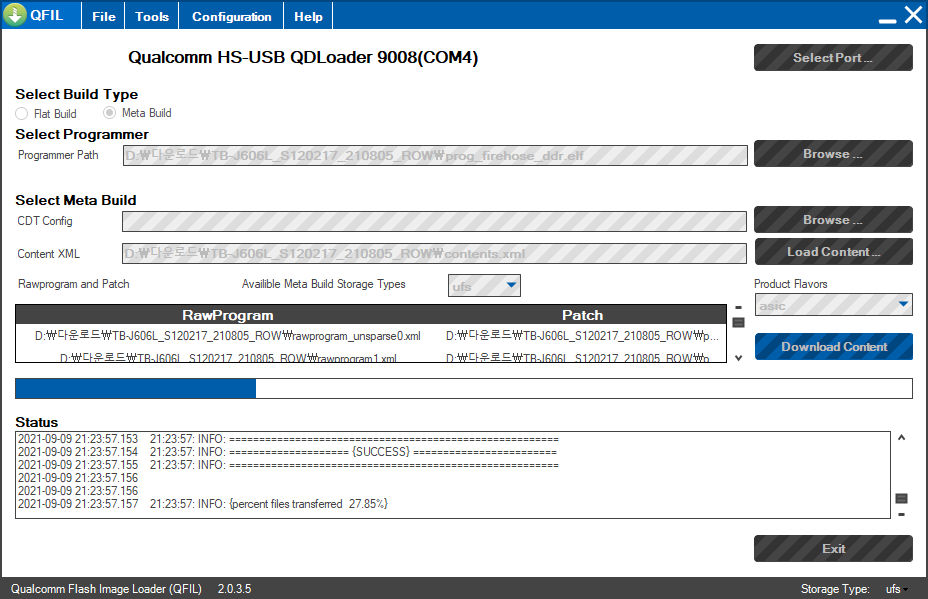Click the up arrow beside Status log

point(901,438)
